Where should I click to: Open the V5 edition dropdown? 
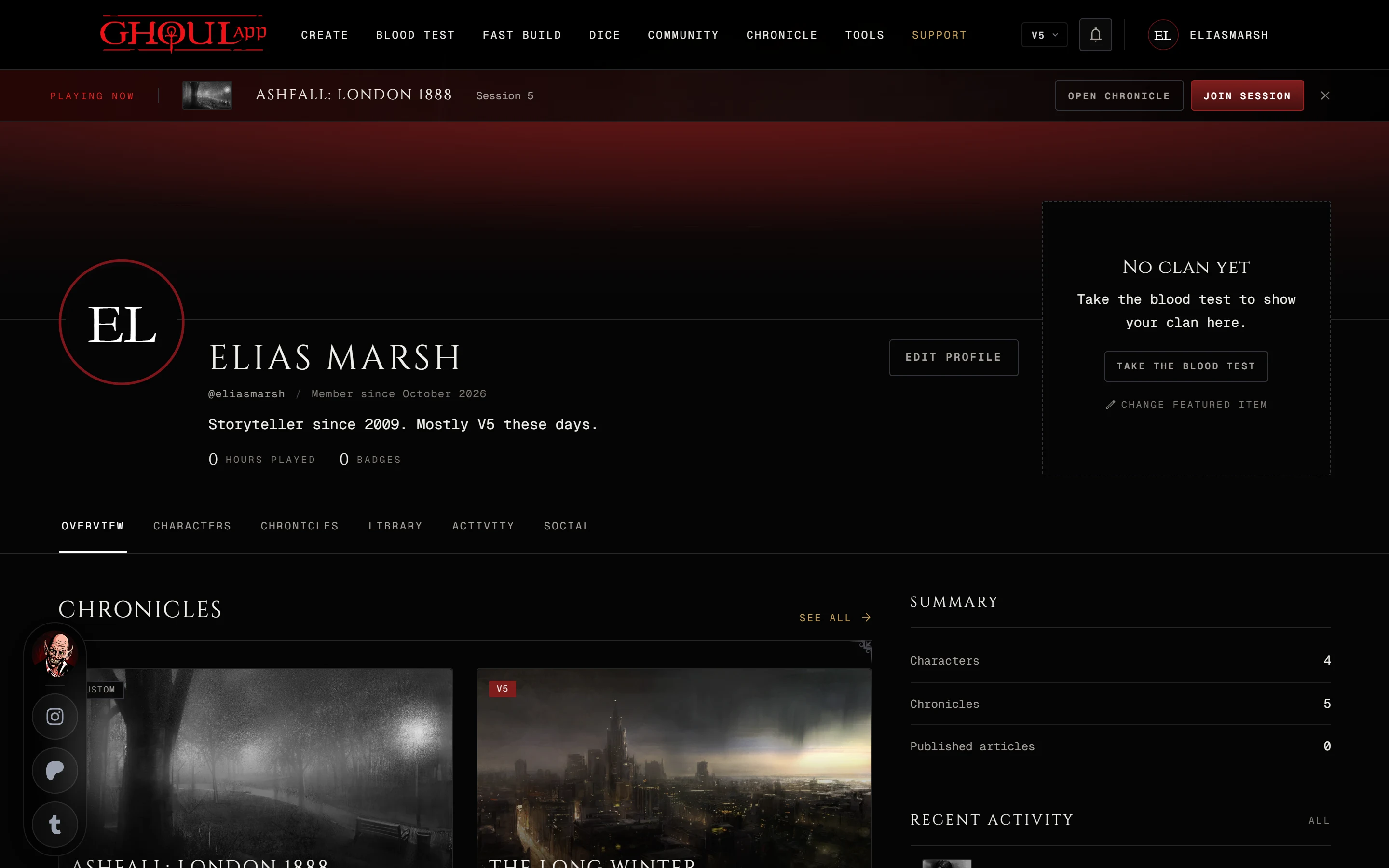point(1044,35)
